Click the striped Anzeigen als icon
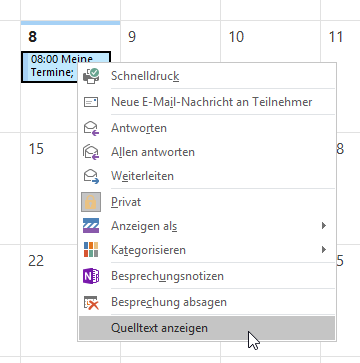The image size is (360, 363). coord(91,226)
